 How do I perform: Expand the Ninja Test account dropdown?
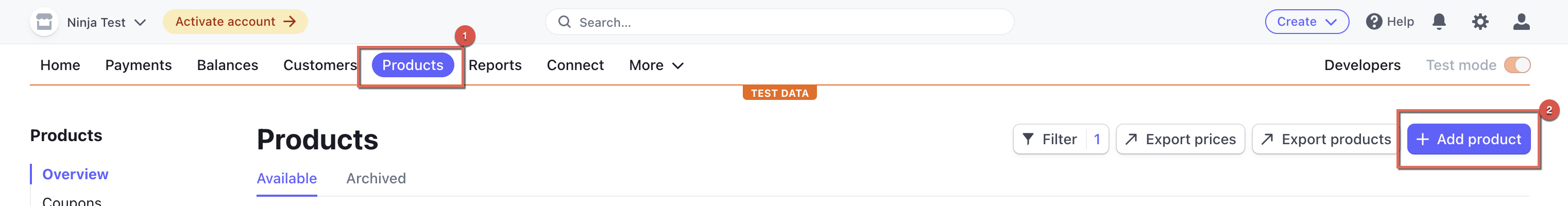click(140, 23)
